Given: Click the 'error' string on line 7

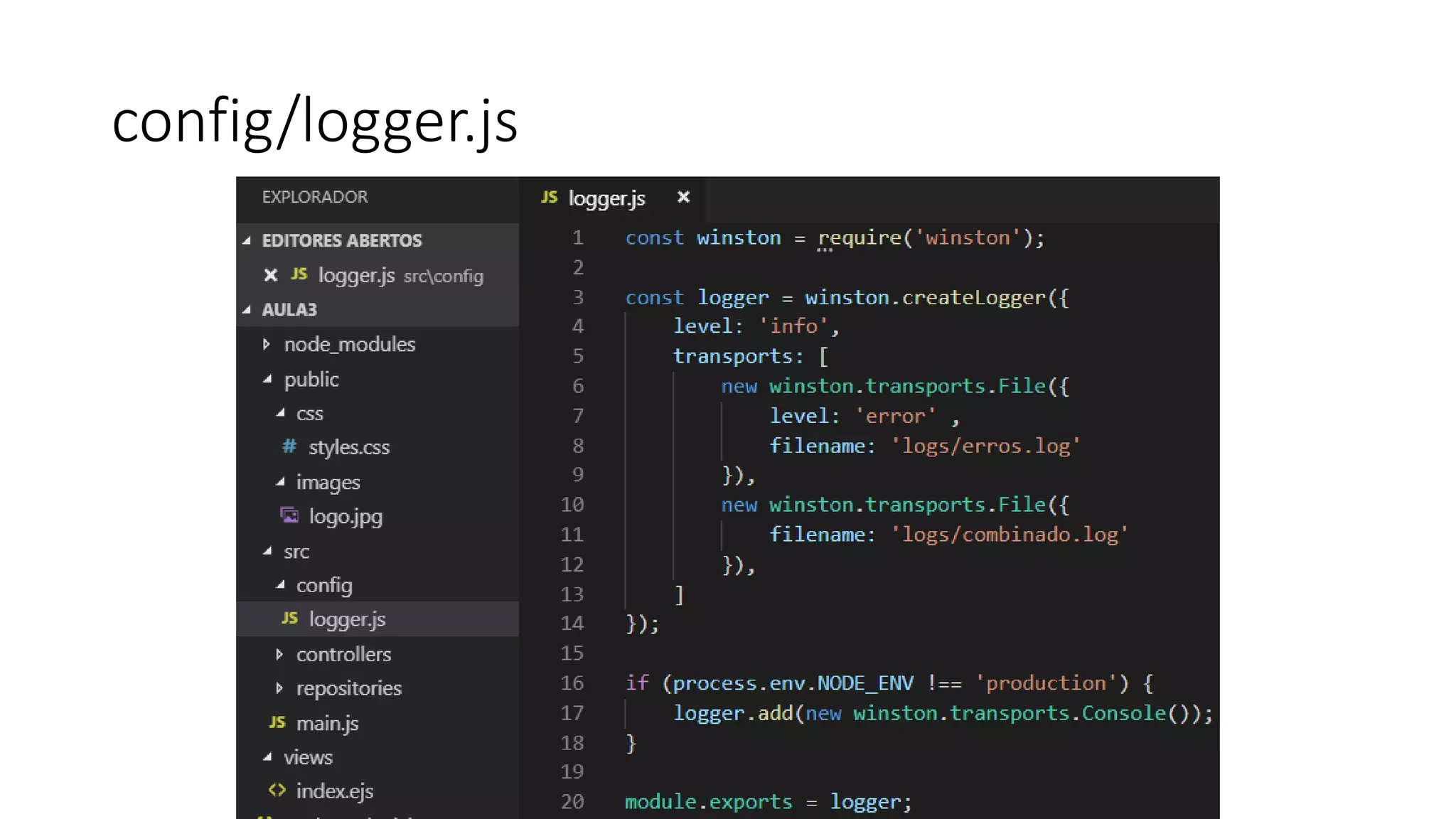Looking at the screenshot, I should pos(895,416).
